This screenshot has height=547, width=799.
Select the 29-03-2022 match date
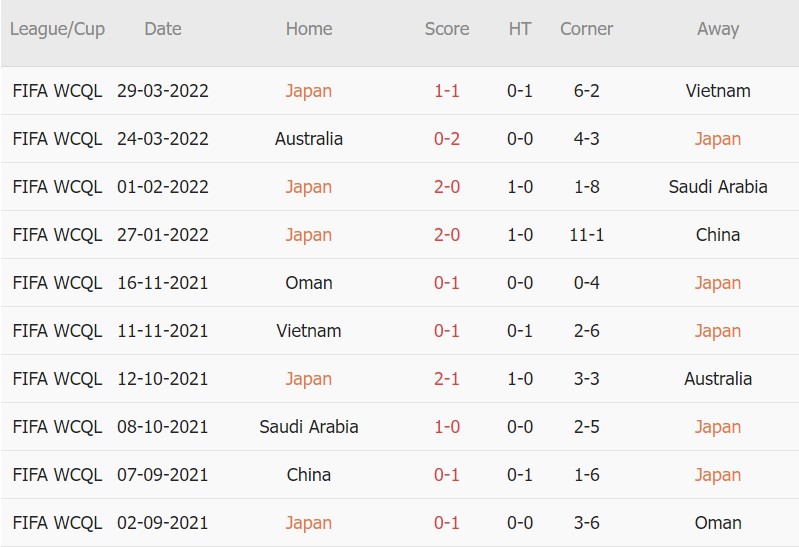click(163, 91)
